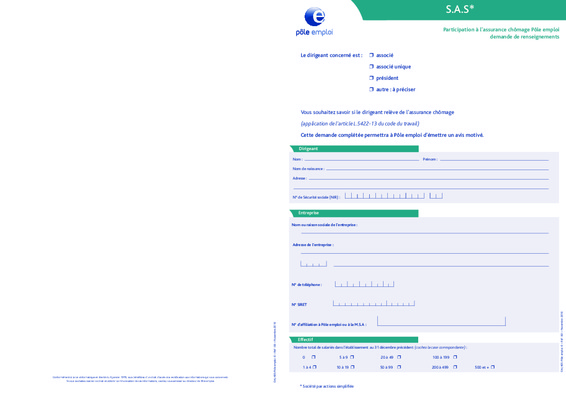Click the N° de téléphone digit boxes
Image resolution: width=566 pixels, height=400 pixels.
[x=364, y=284]
